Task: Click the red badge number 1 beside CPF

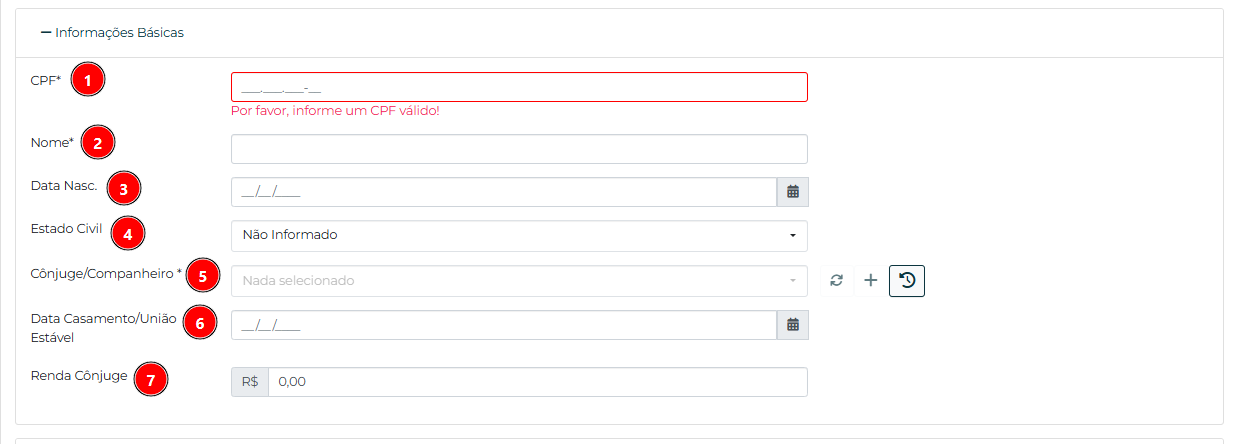Action: coord(89,81)
